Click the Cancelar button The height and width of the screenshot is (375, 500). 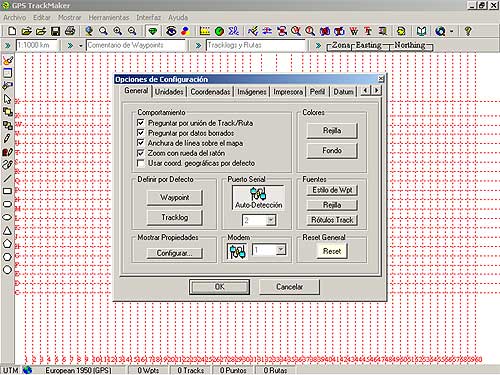(x=289, y=287)
